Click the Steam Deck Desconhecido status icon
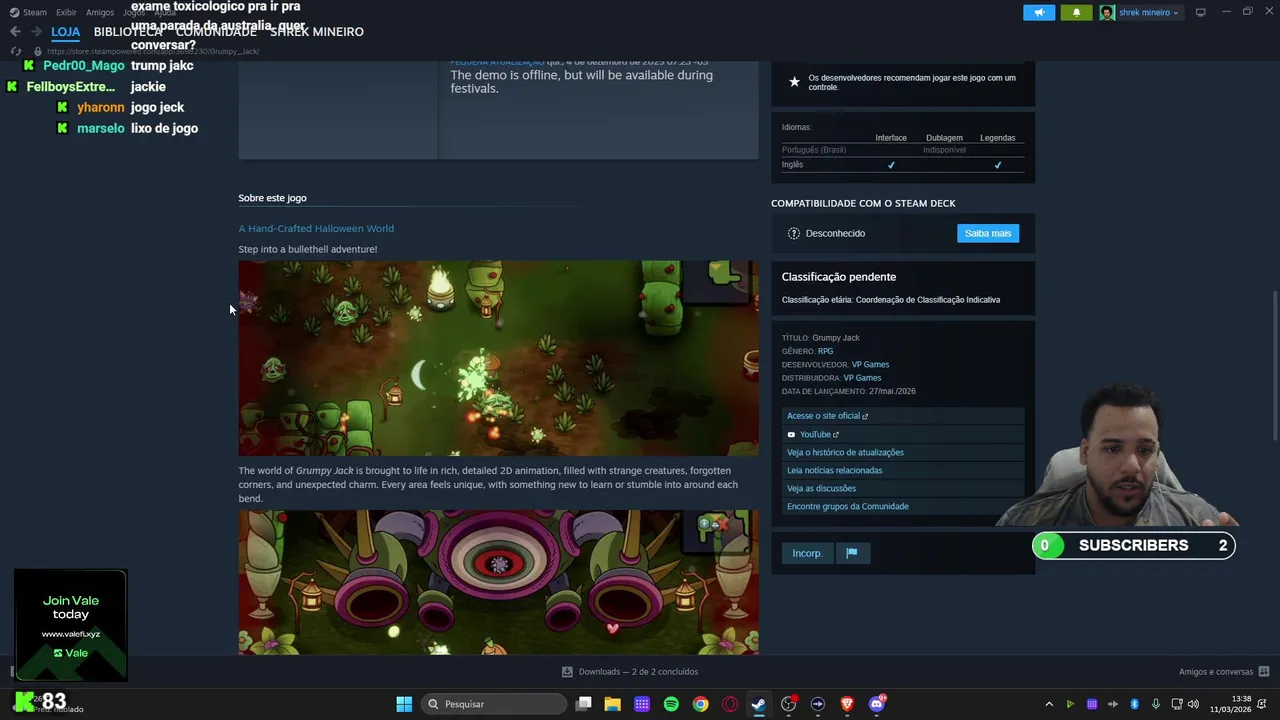Screen dimensions: 1280x720 click(x=794, y=233)
